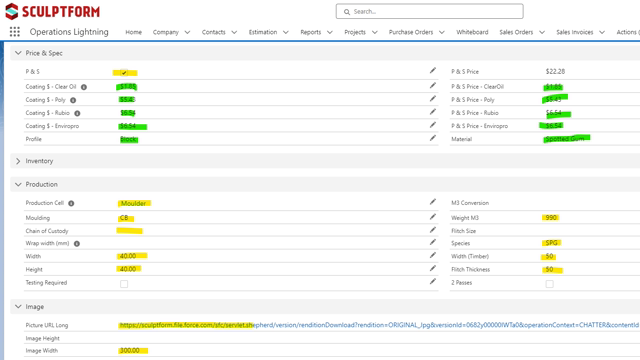Open the Projects tab
640x360 pixels.
(355, 32)
